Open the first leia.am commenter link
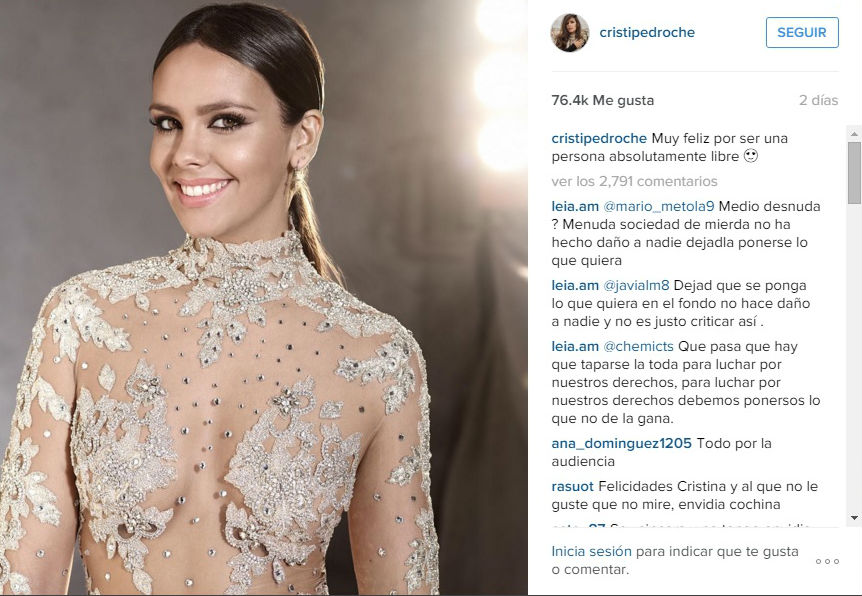The width and height of the screenshot is (862, 596). [x=575, y=206]
